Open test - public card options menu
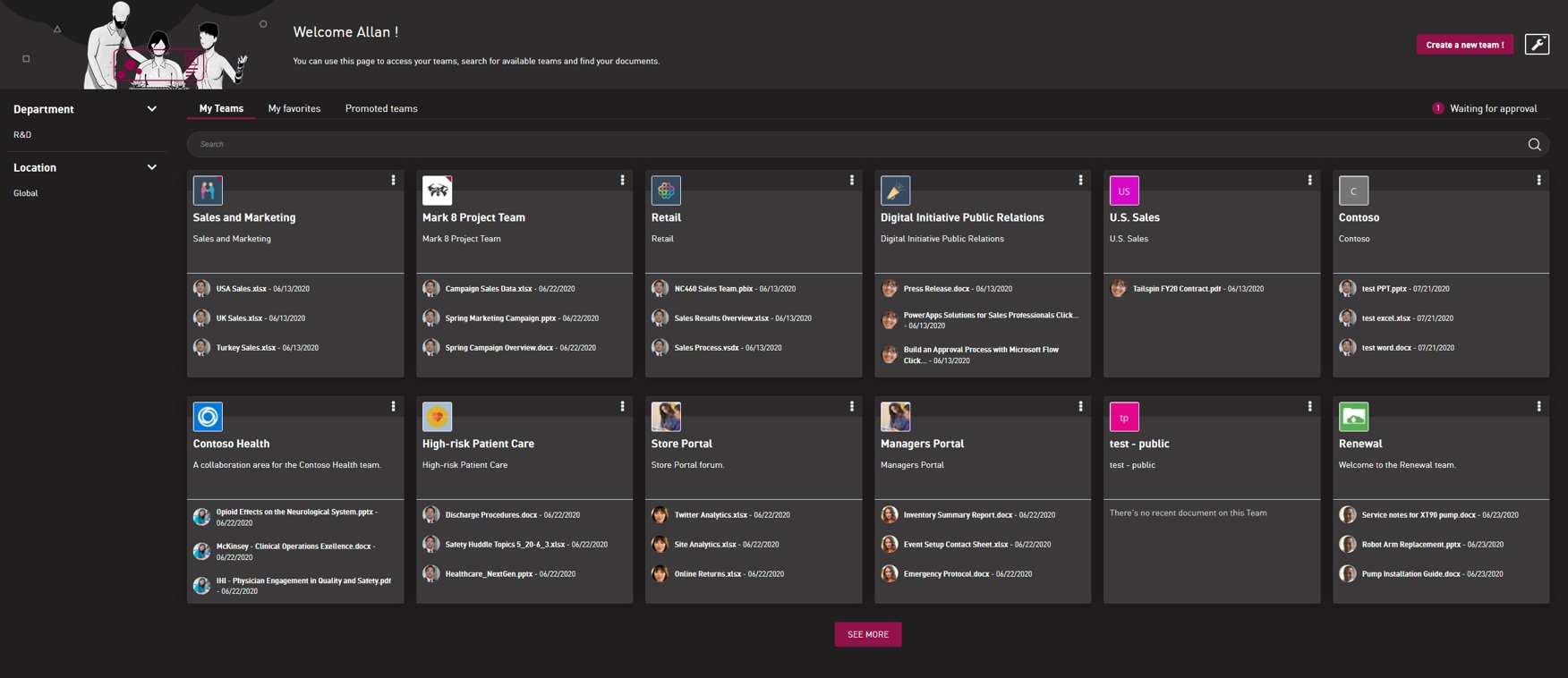The width and height of the screenshot is (1568, 678). (x=1309, y=406)
